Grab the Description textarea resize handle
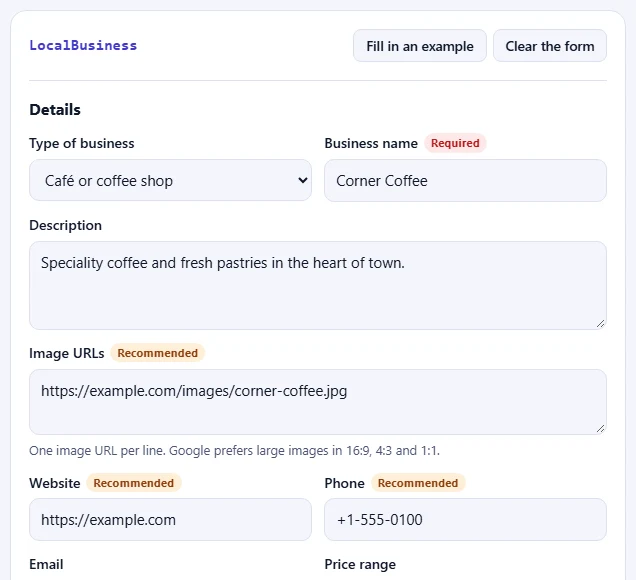636x580 pixels. click(601, 323)
